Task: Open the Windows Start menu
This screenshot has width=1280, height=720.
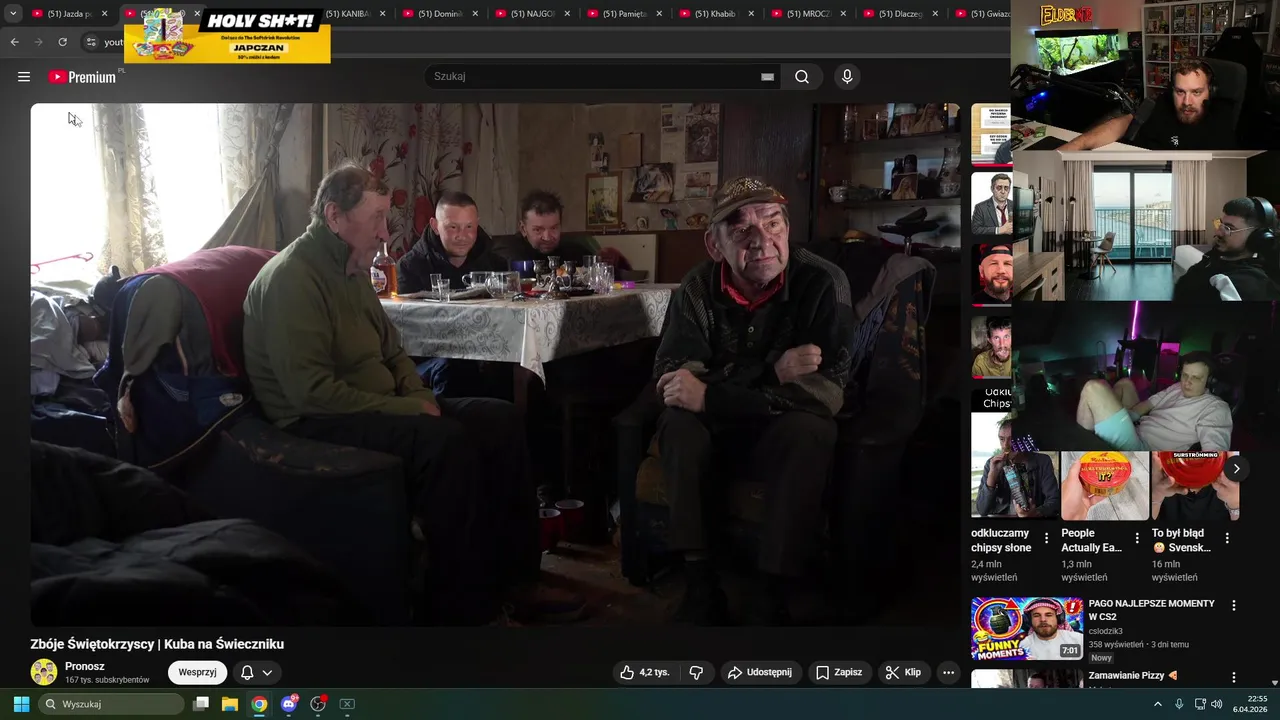Action: [x=21, y=704]
